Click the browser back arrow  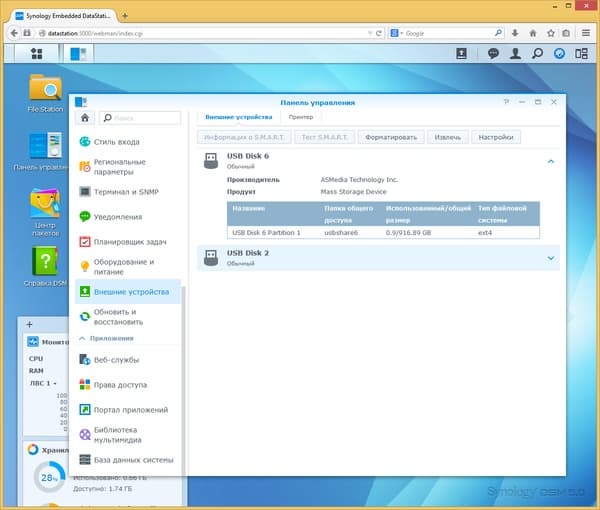coord(14,33)
